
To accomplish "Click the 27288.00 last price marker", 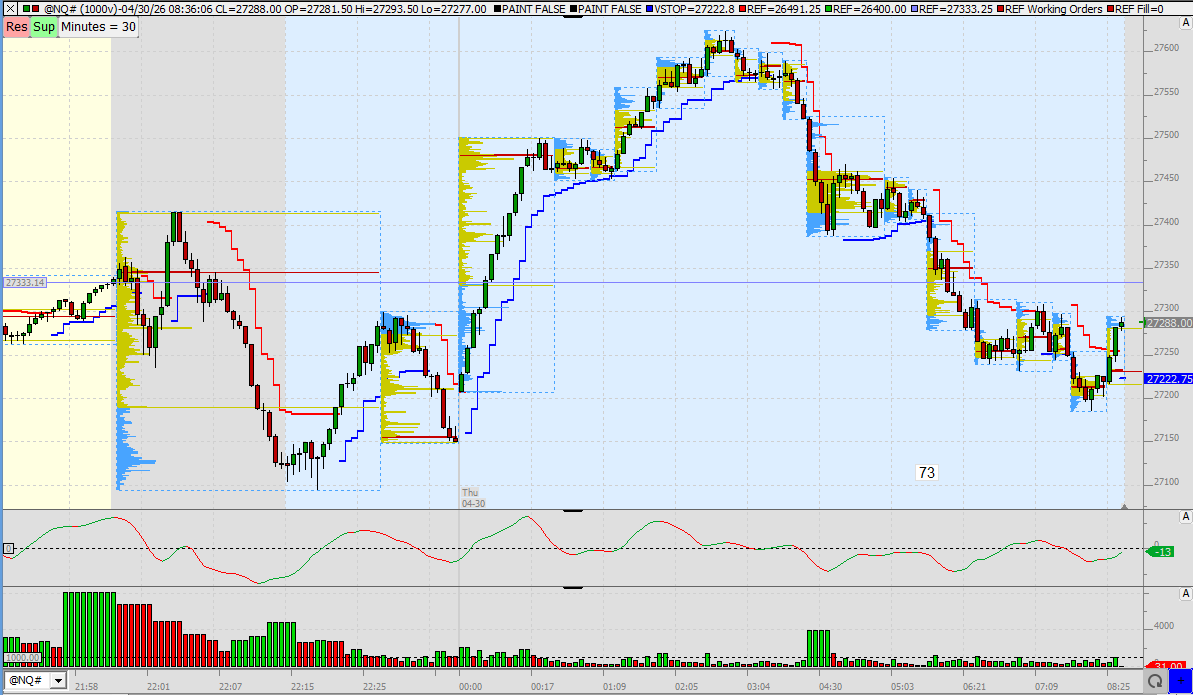I will click(x=1168, y=323).
